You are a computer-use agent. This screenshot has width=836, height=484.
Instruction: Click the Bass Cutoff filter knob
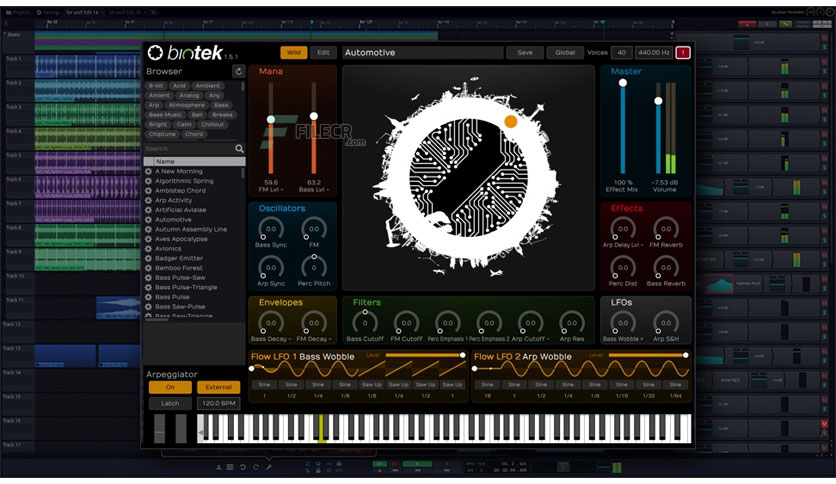(365, 322)
